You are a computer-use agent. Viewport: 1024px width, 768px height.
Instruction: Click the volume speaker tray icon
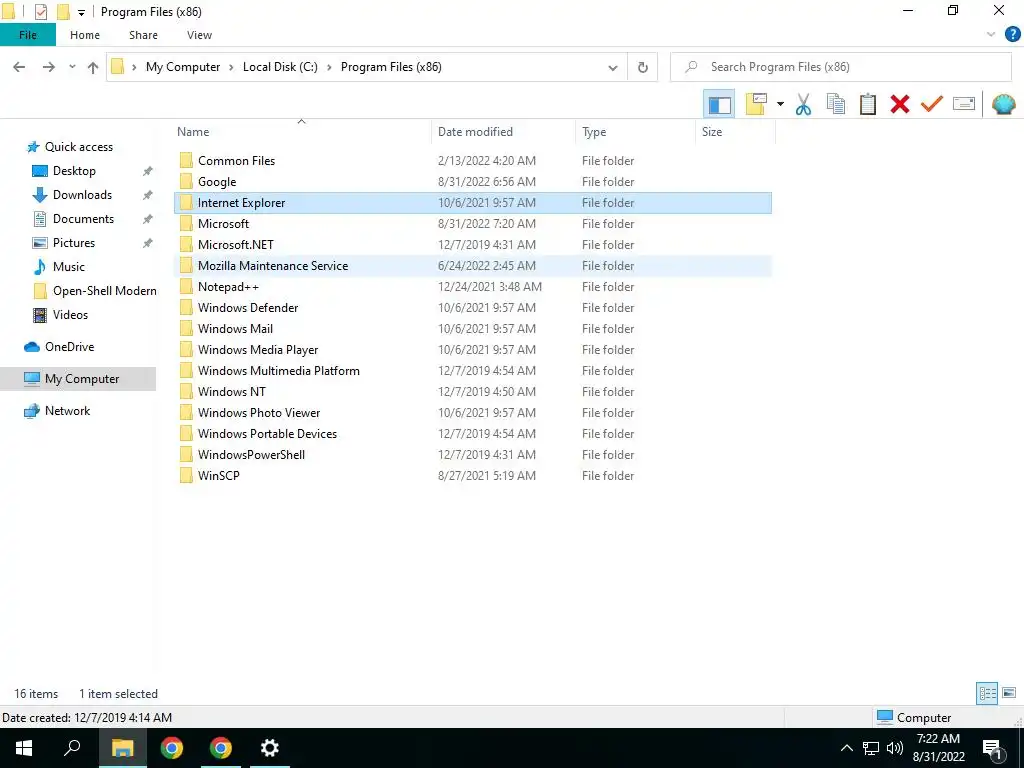coord(895,748)
